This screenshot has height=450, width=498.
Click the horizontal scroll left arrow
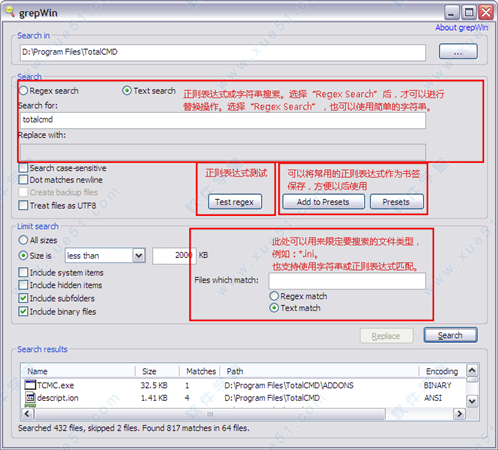click(27, 414)
